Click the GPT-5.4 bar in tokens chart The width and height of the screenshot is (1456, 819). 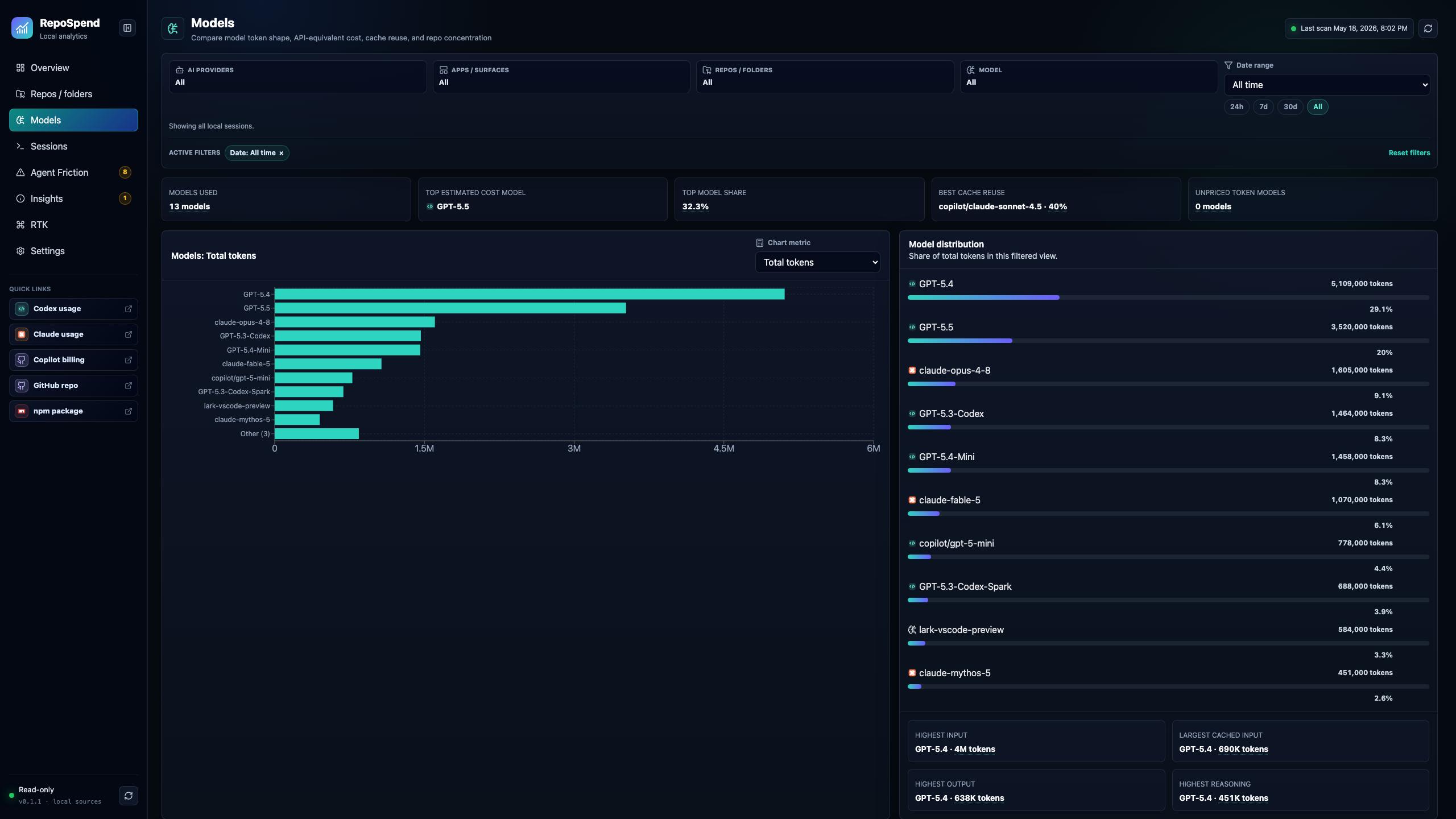tap(530, 294)
